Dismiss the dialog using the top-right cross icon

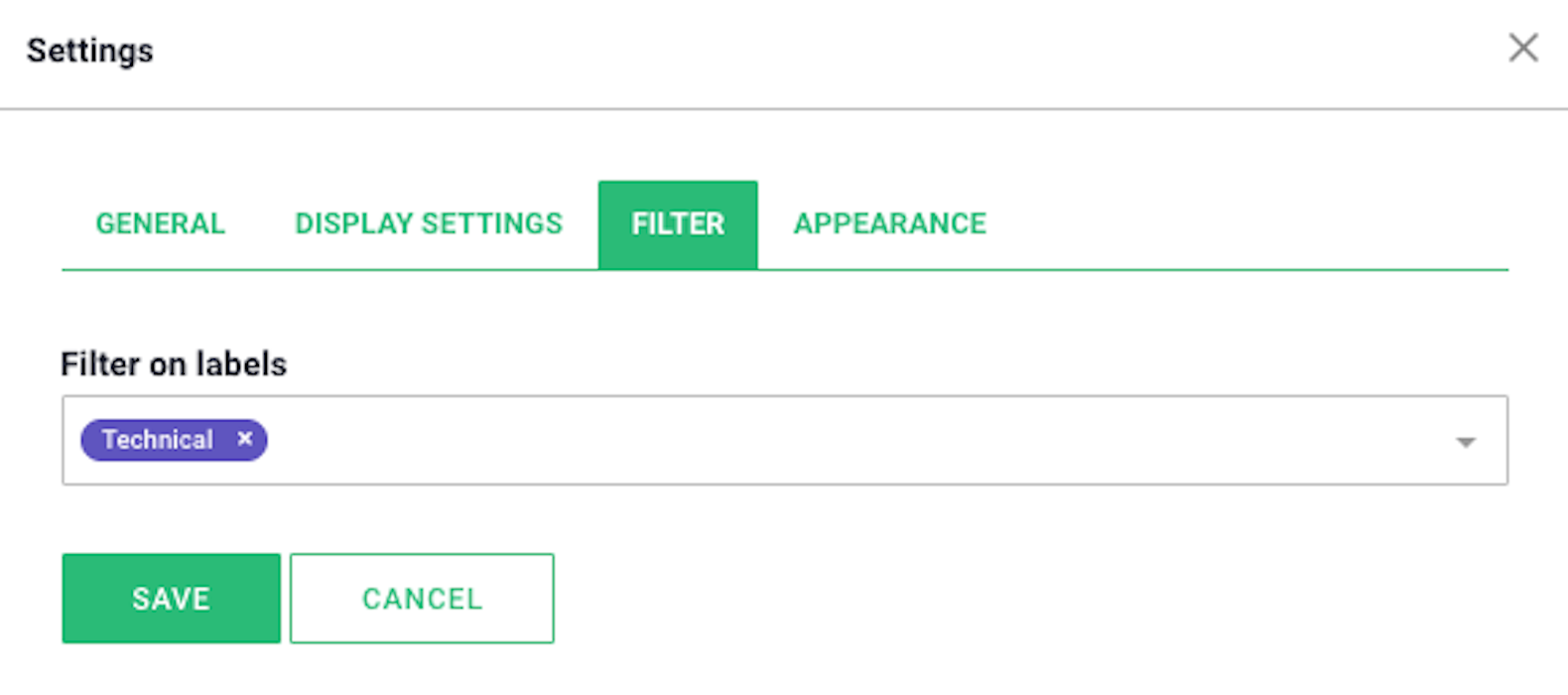click(x=1523, y=48)
